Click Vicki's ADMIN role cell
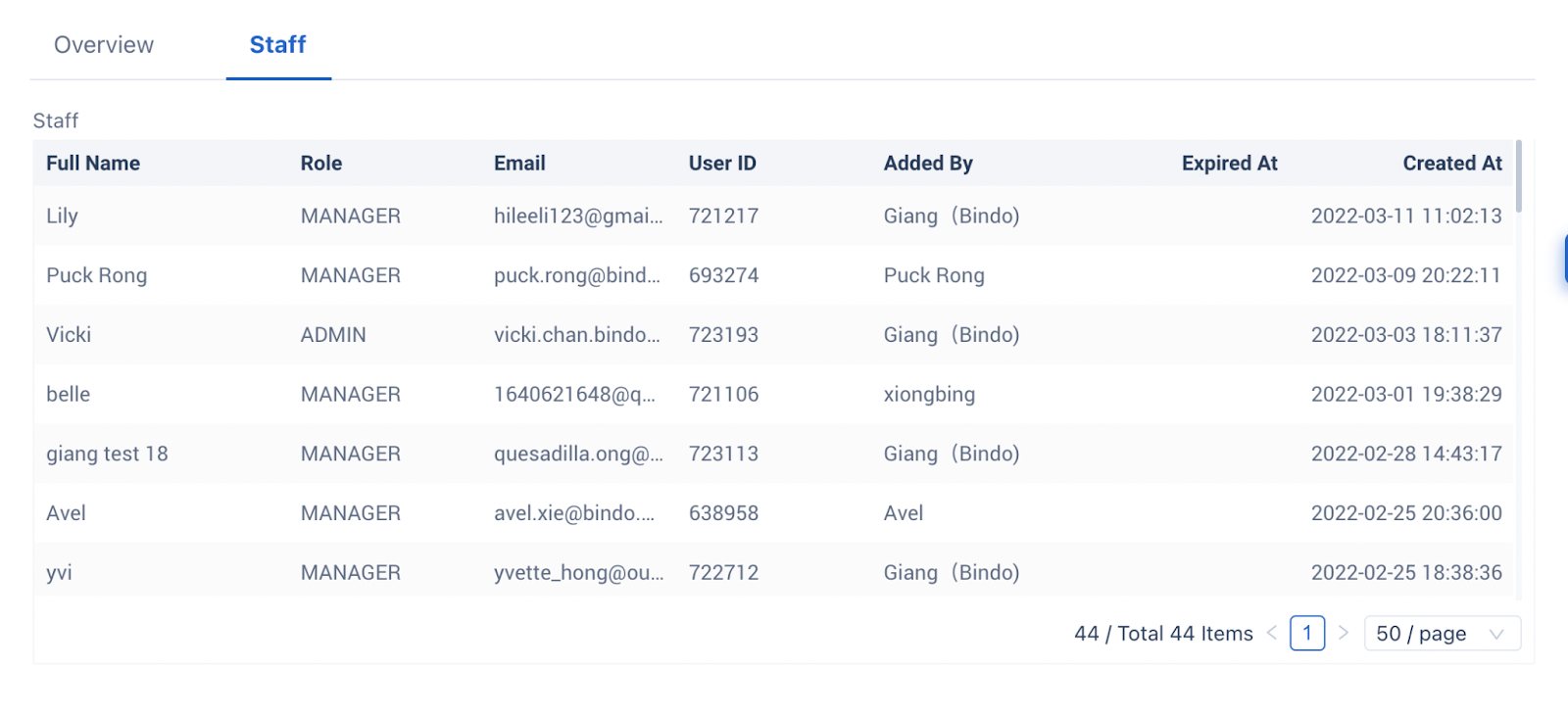The height and width of the screenshot is (719, 1568). coord(333,335)
